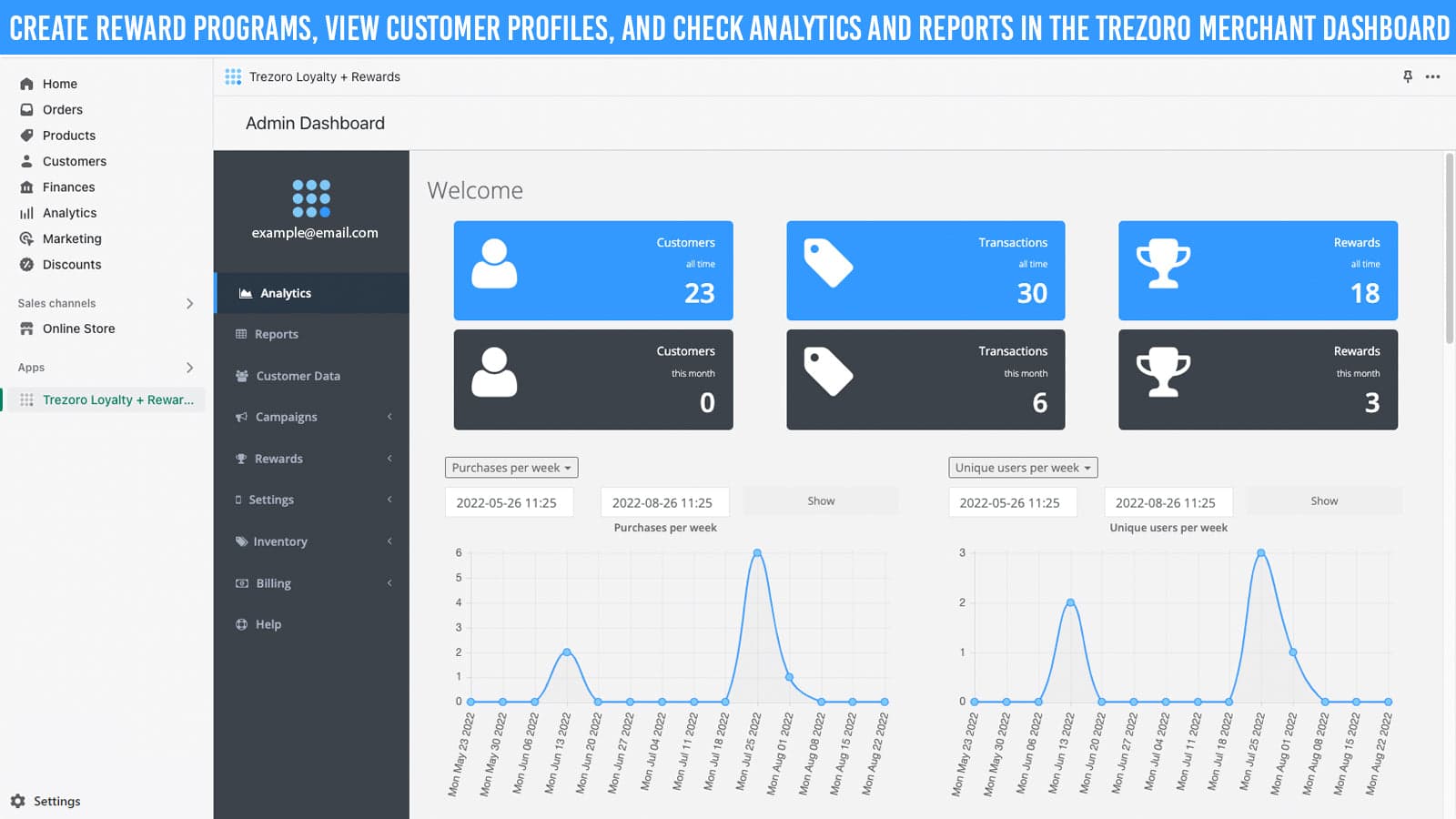Click the Trezoro app grid icon in sidebar

[26, 399]
